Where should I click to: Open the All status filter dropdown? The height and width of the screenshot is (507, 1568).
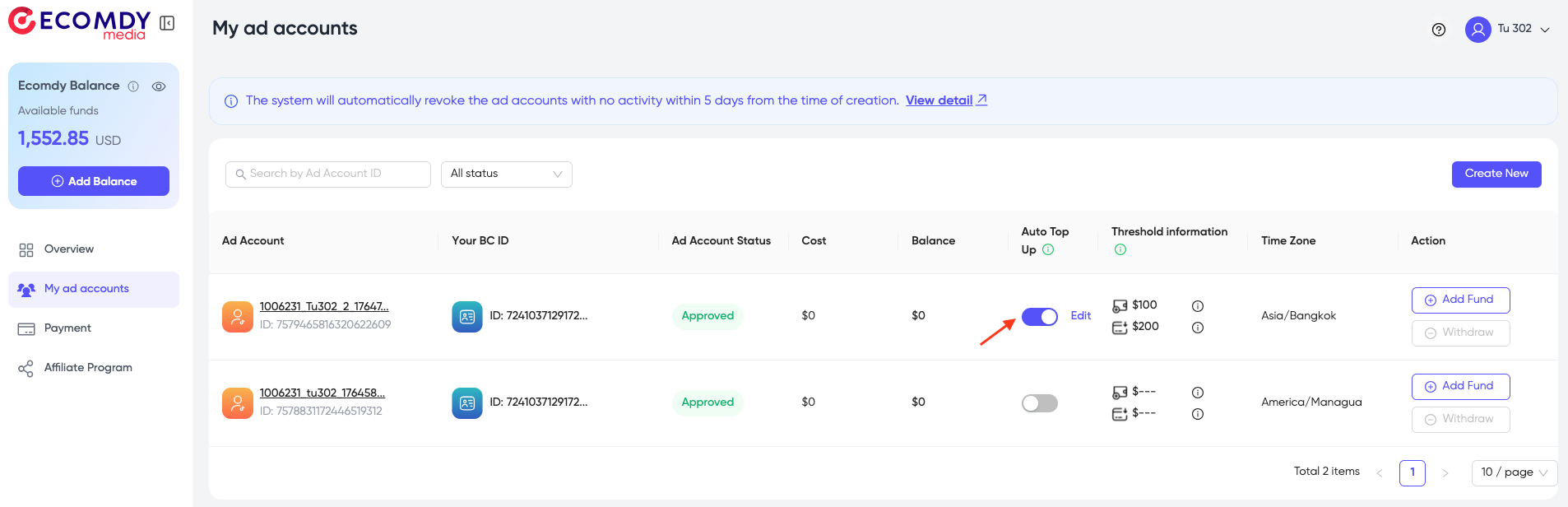click(506, 174)
